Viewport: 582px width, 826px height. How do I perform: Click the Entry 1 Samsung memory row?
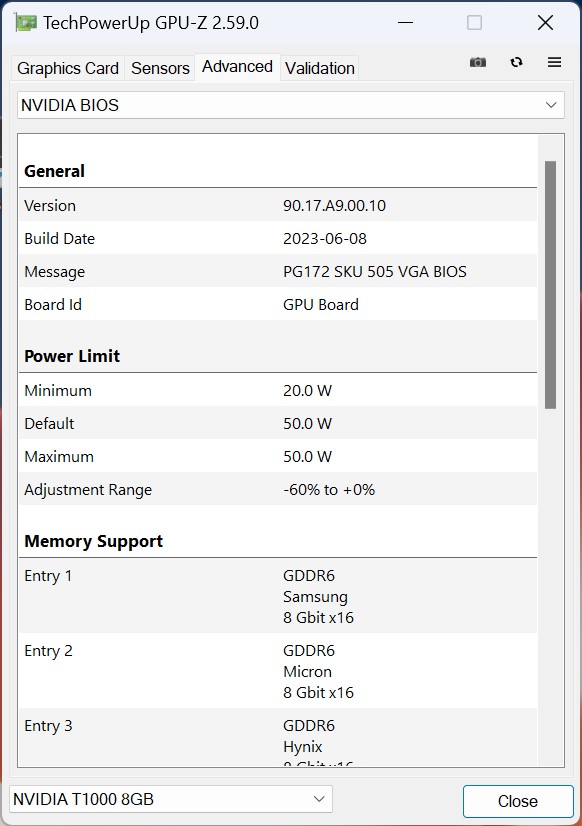[x=278, y=596]
